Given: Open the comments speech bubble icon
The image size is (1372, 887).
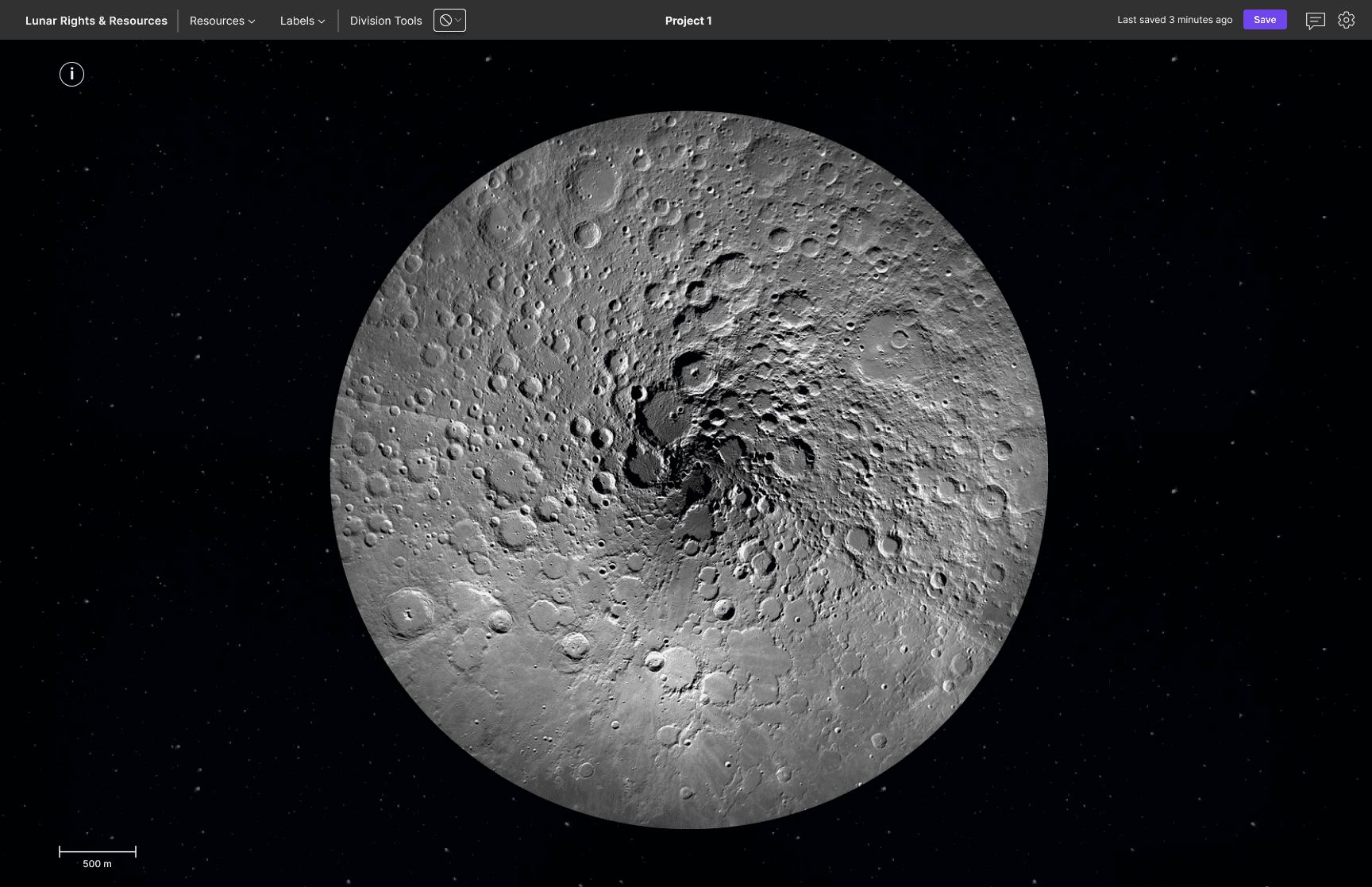Looking at the screenshot, I should tap(1315, 21).
